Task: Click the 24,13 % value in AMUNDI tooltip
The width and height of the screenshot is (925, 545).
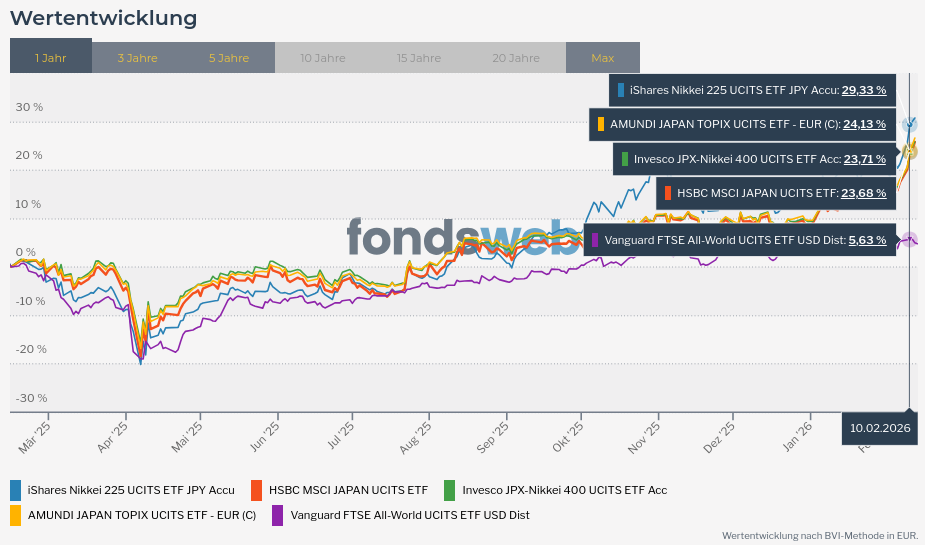Action: pyautogui.click(x=864, y=124)
